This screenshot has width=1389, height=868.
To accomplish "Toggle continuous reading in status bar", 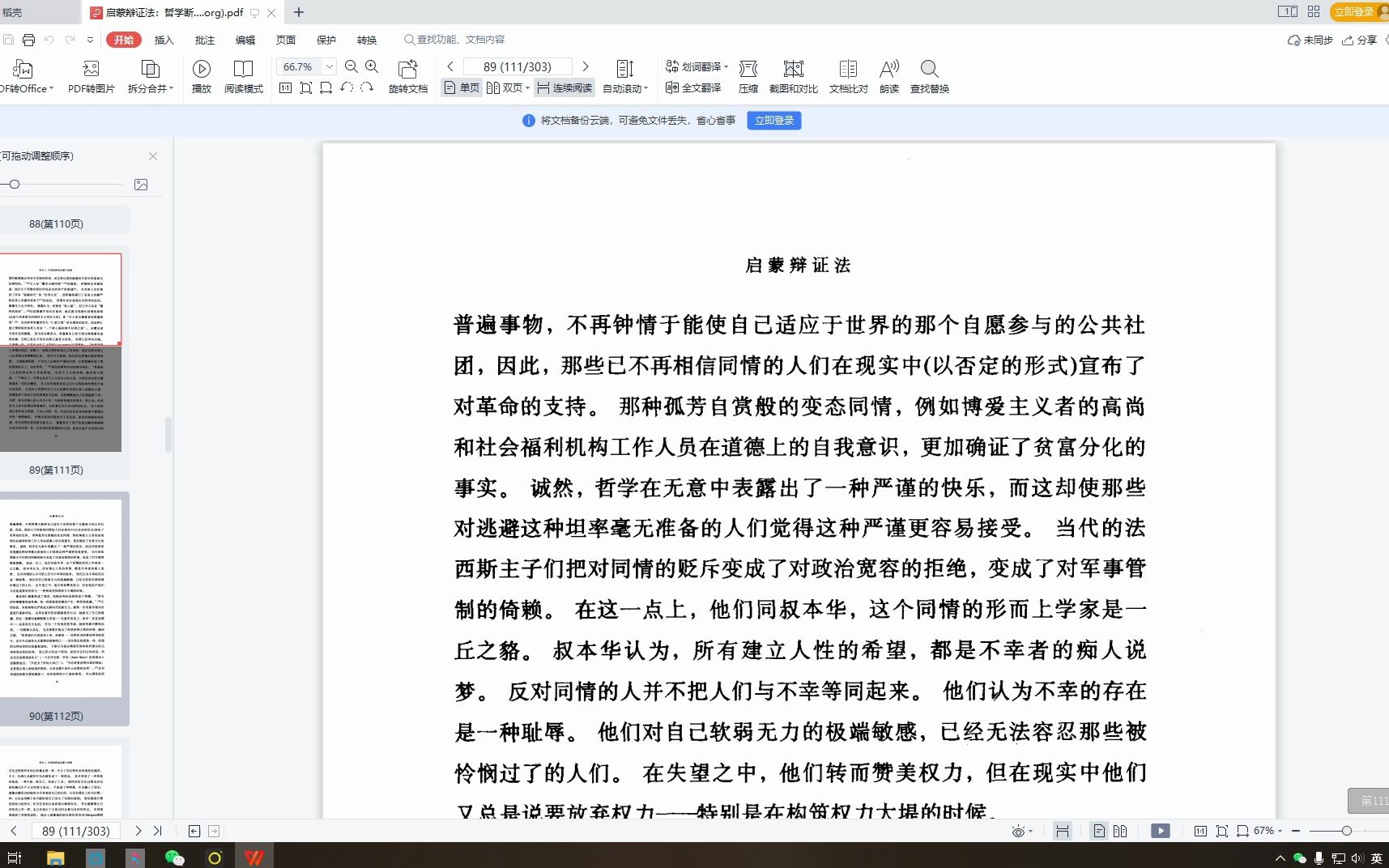I will (1063, 831).
